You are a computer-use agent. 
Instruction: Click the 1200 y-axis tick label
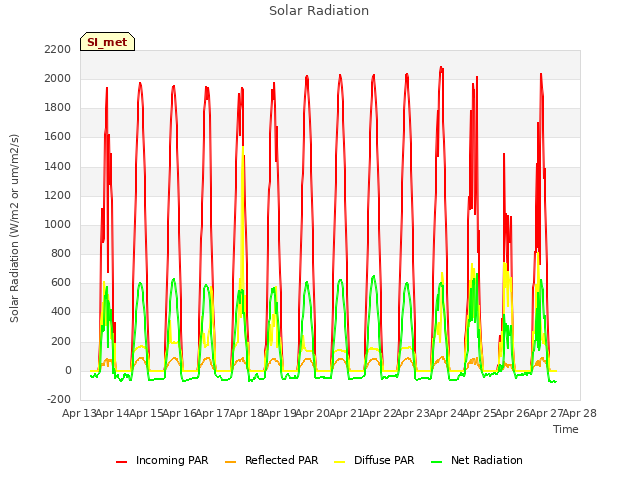click(58, 195)
